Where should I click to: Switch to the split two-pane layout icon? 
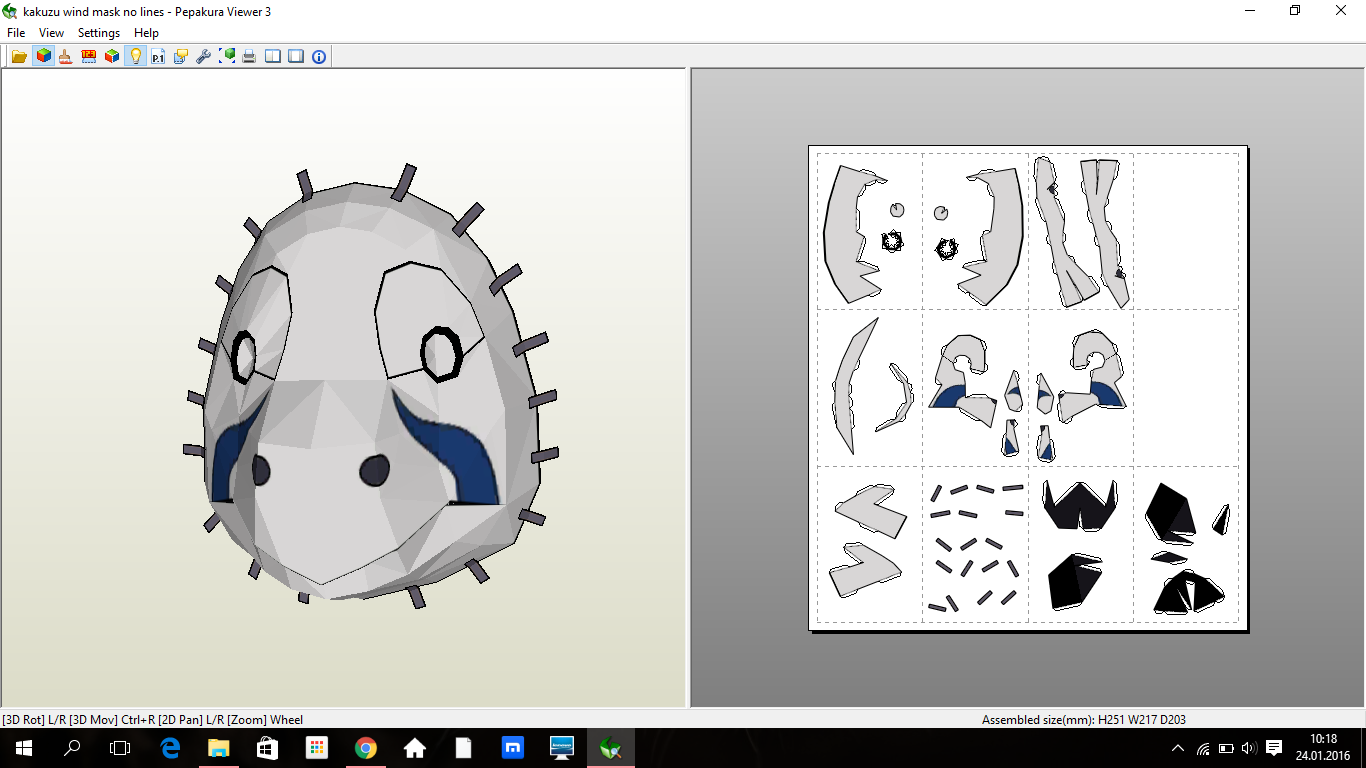click(273, 56)
